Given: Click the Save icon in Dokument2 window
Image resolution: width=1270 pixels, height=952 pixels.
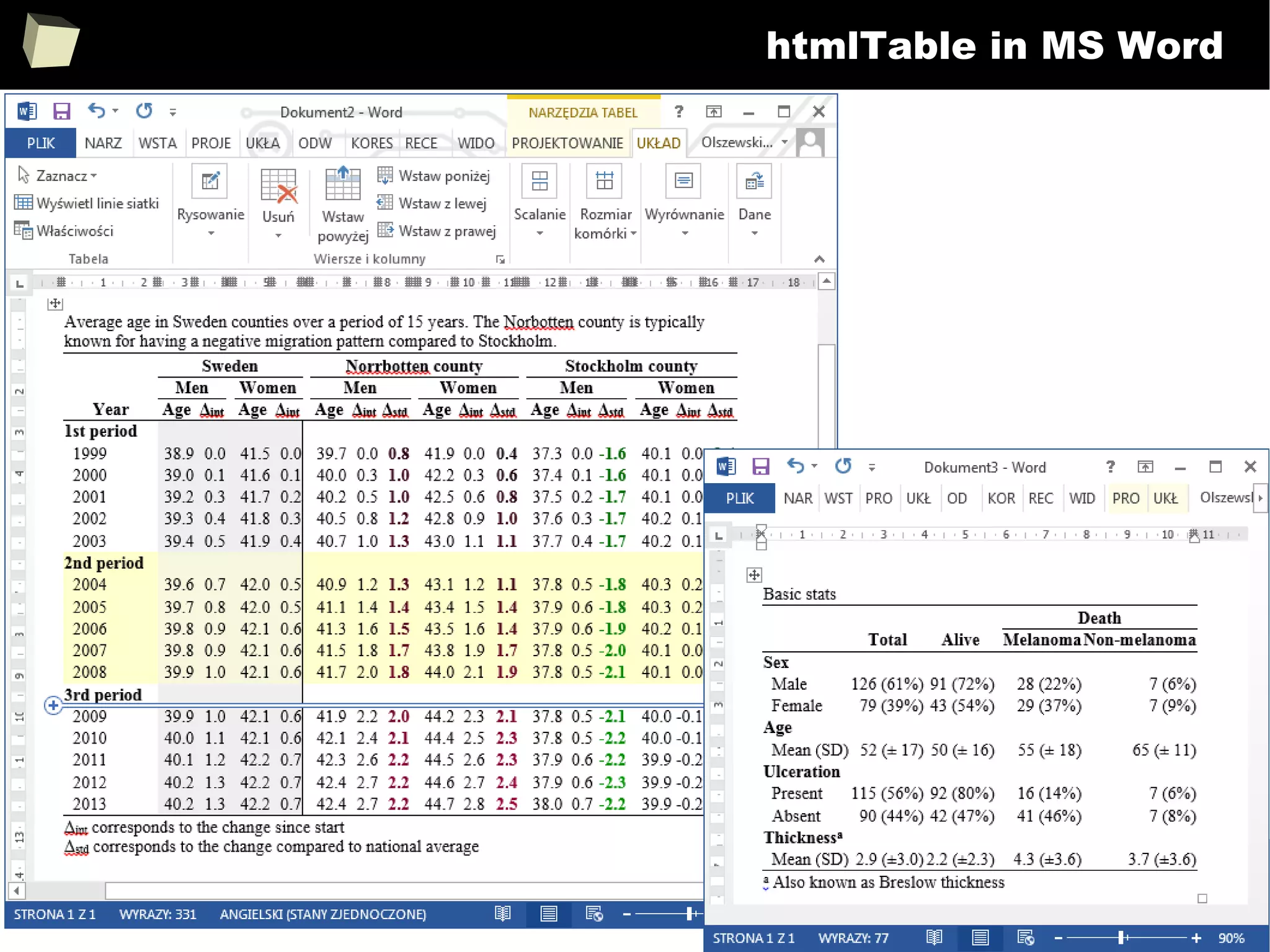Looking at the screenshot, I should point(61,112).
